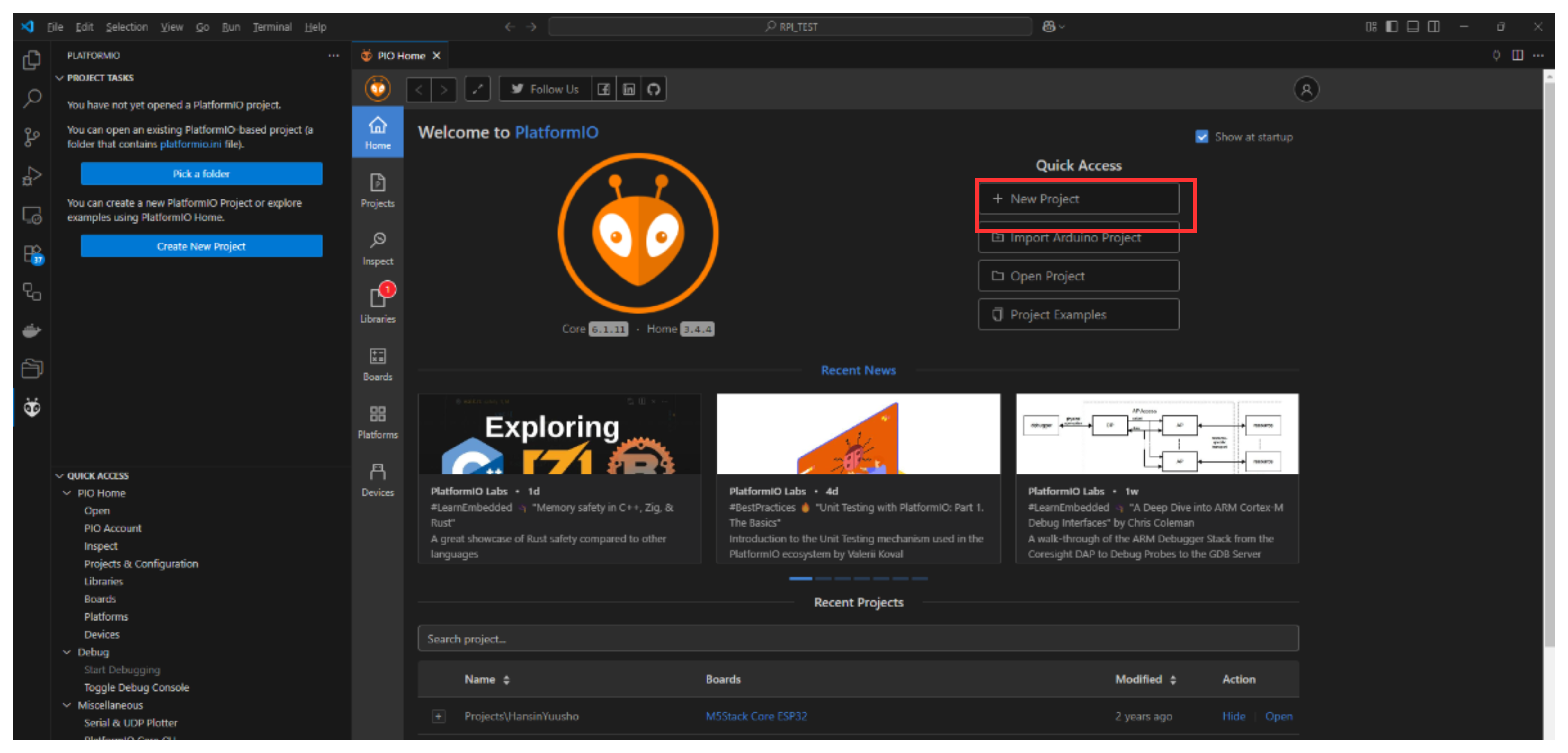The height and width of the screenshot is (753, 1568).
Task: Collapse the PIO Home tree node
Action: click(67, 493)
